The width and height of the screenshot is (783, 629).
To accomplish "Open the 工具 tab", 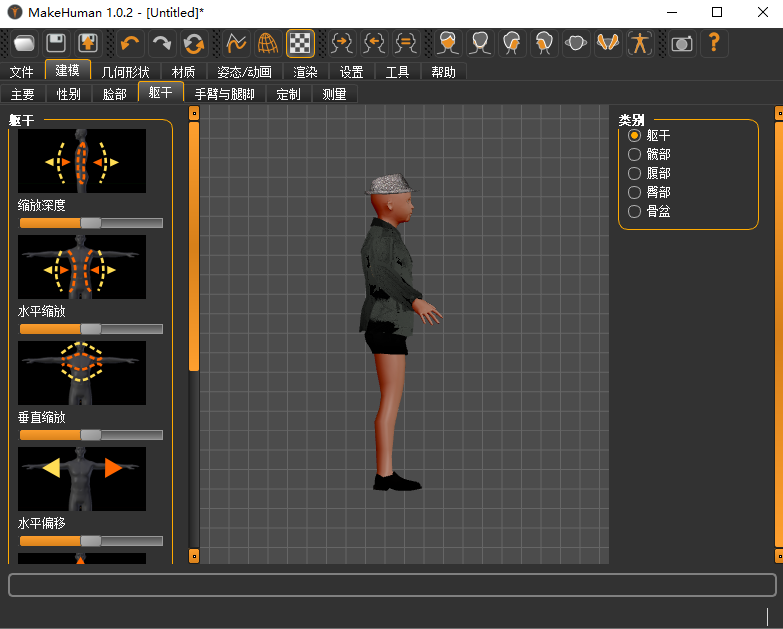I will pyautogui.click(x=397, y=72).
